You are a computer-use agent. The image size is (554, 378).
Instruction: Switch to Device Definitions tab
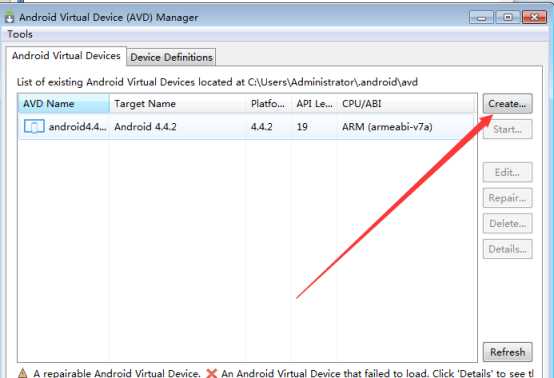pos(171,57)
